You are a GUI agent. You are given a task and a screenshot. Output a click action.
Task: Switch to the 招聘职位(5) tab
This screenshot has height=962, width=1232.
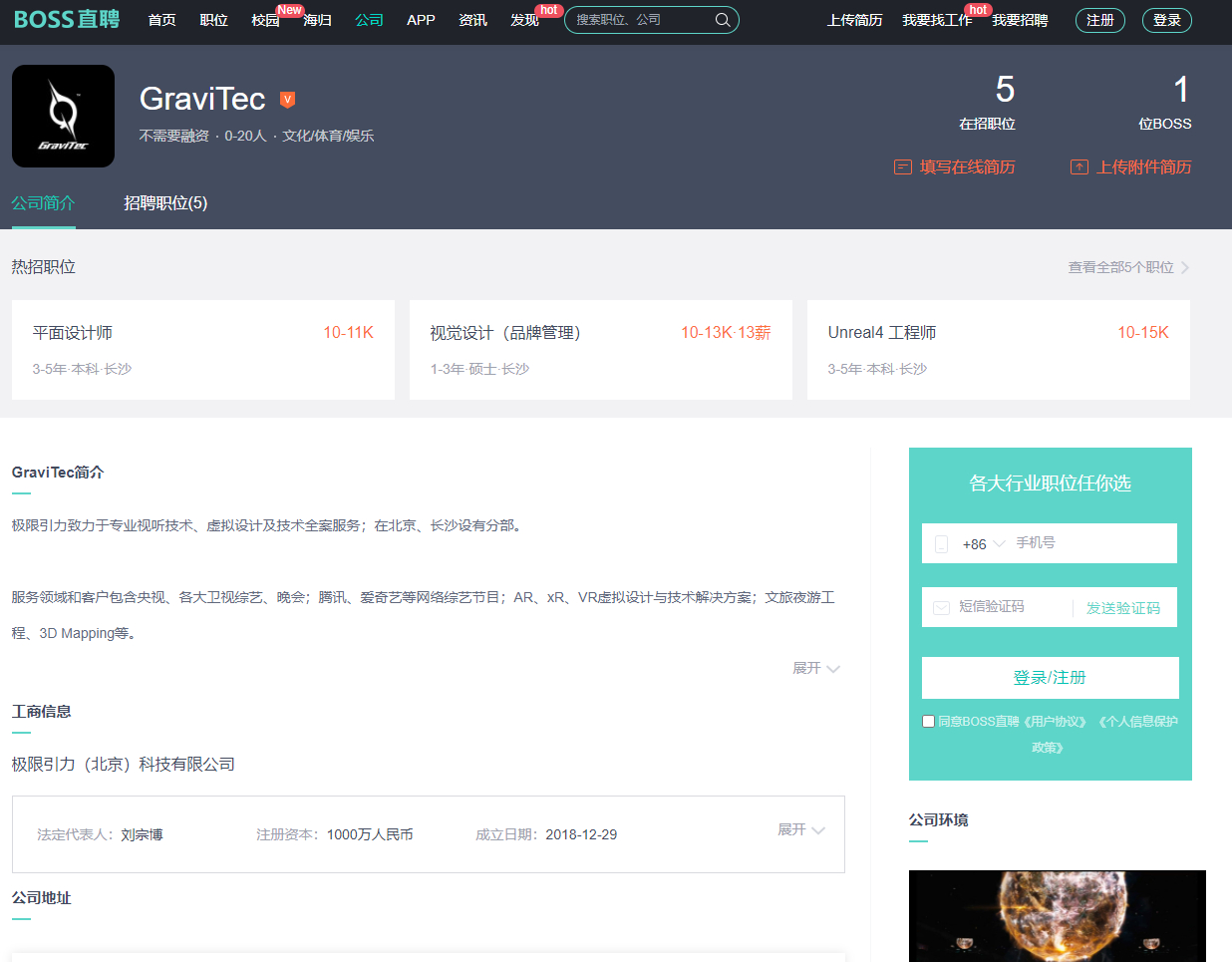click(x=165, y=203)
